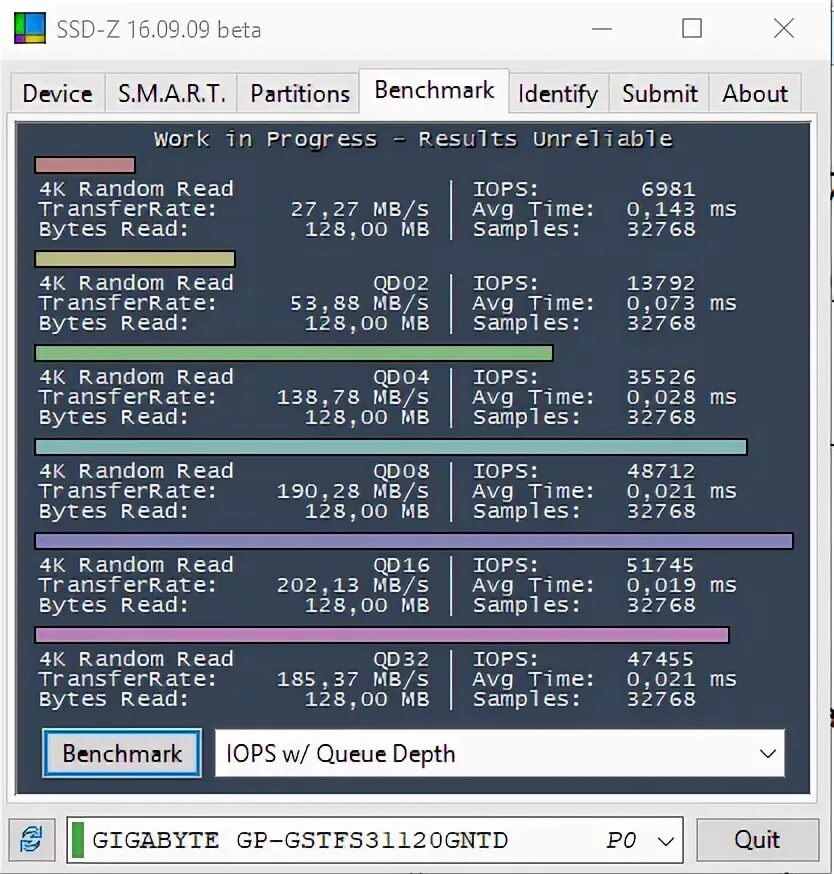Image resolution: width=834 pixels, height=874 pixels.
Task: Open the About tab
Action: click(755, 93)
